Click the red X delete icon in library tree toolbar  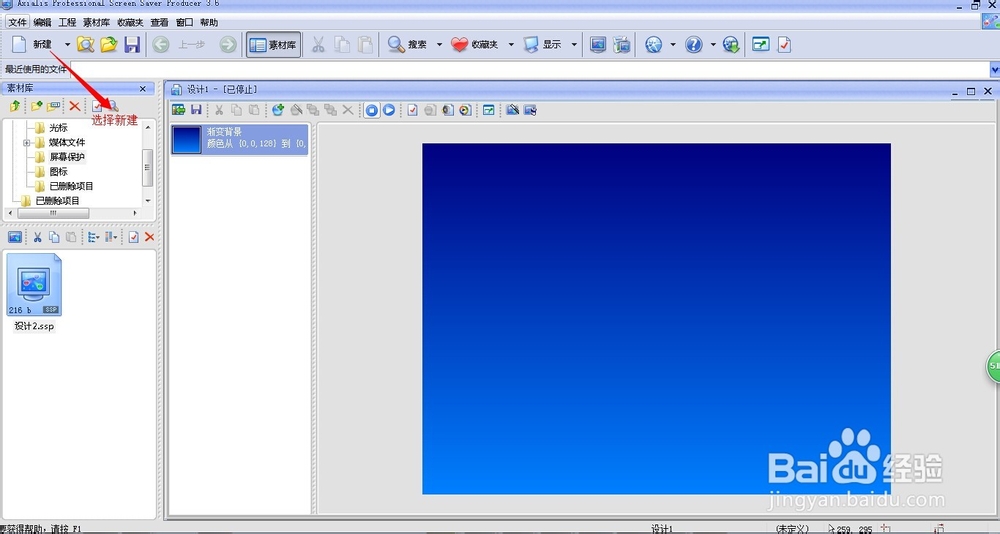tap(75, 106)
